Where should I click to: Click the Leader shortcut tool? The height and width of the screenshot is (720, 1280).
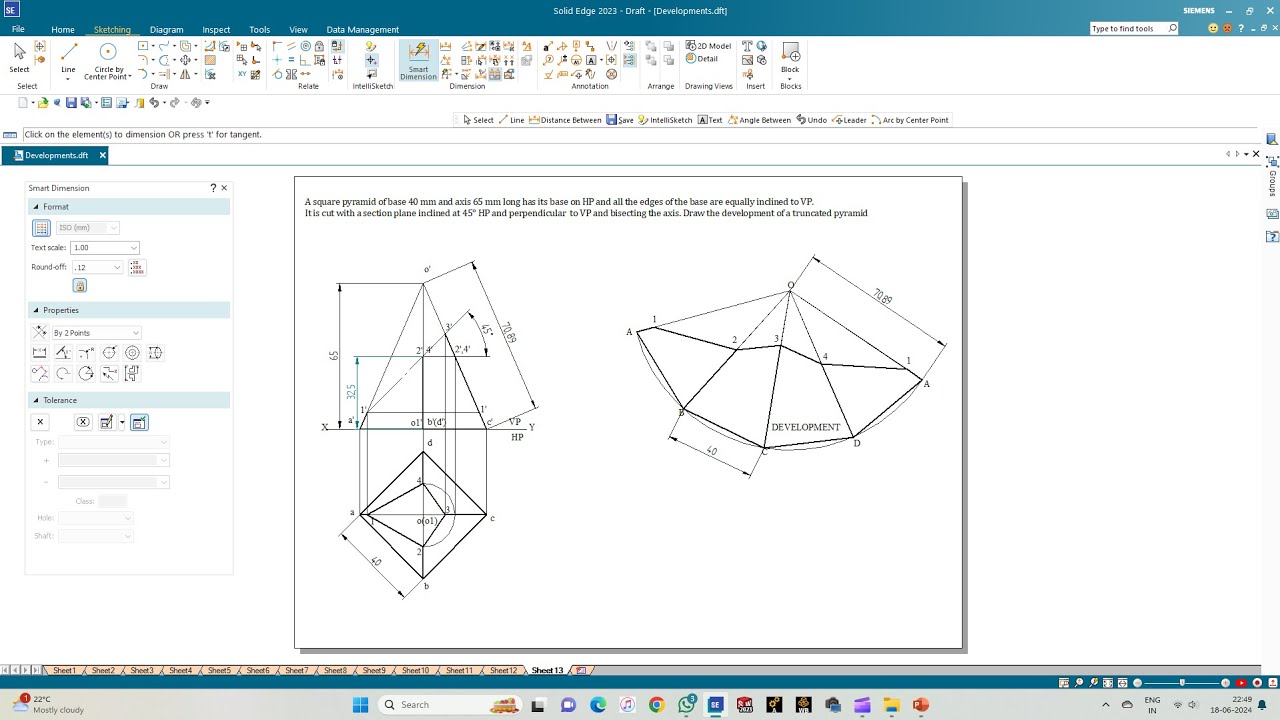[x=849, y=120]
